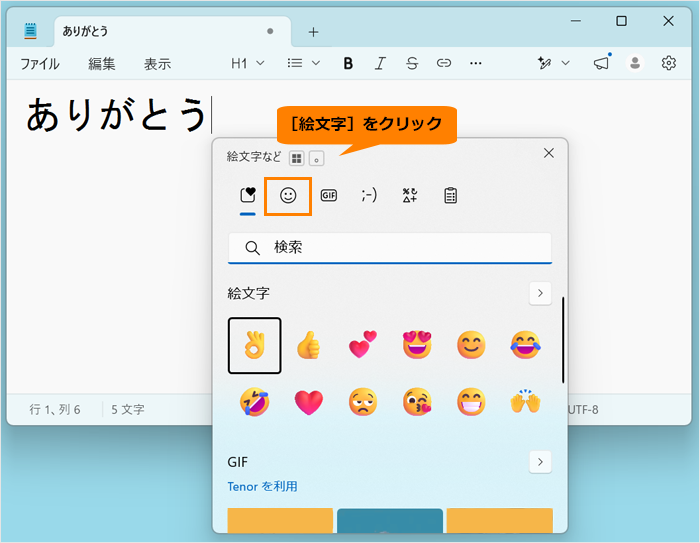Insert the smiling blush face emoji
Viewport: 700px width, 543px height.
click(x=471, y=345)
